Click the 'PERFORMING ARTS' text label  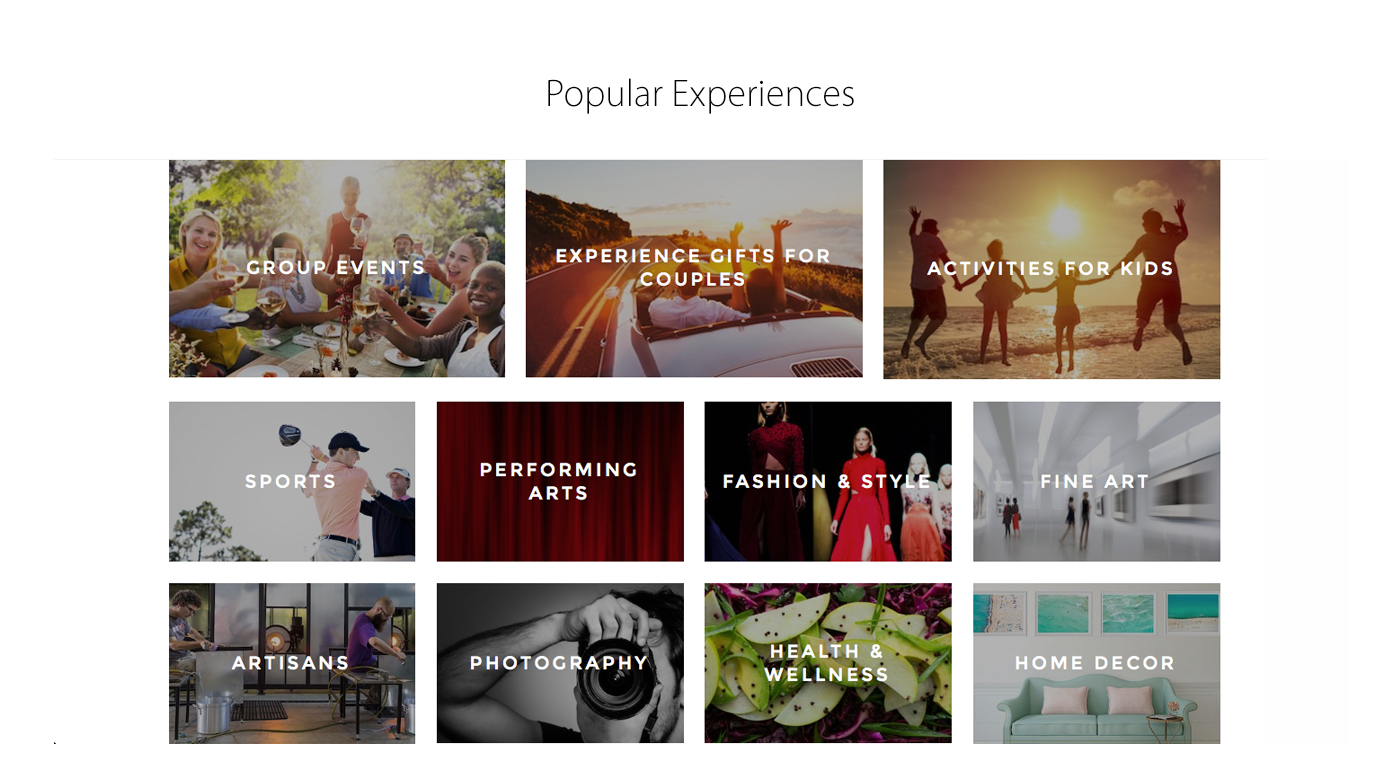[559, 481]
